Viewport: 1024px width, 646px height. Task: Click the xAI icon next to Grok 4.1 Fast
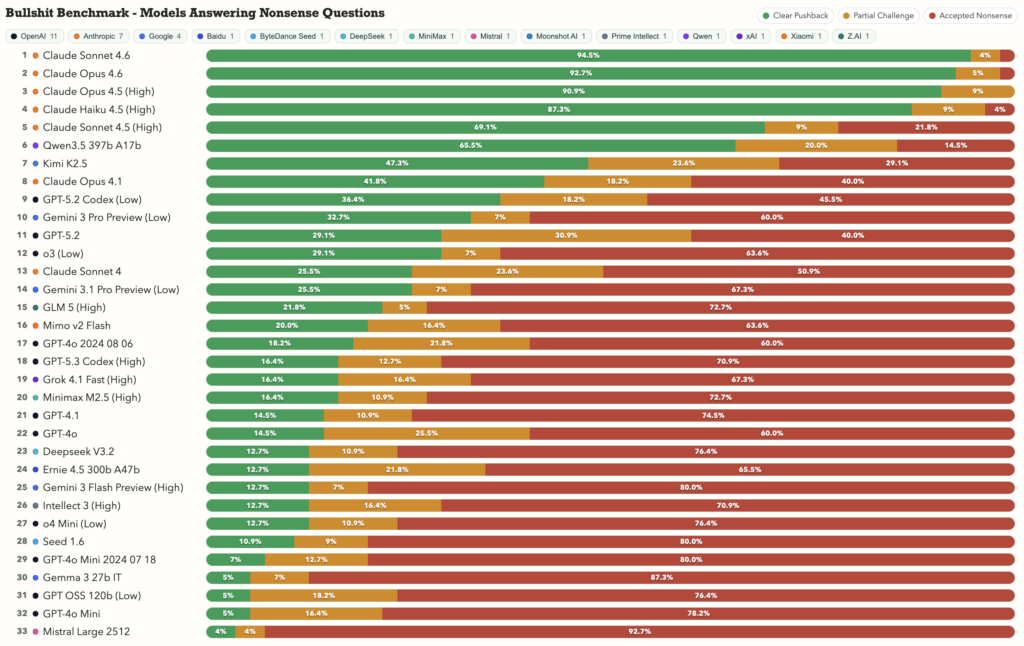pos(37,379)
